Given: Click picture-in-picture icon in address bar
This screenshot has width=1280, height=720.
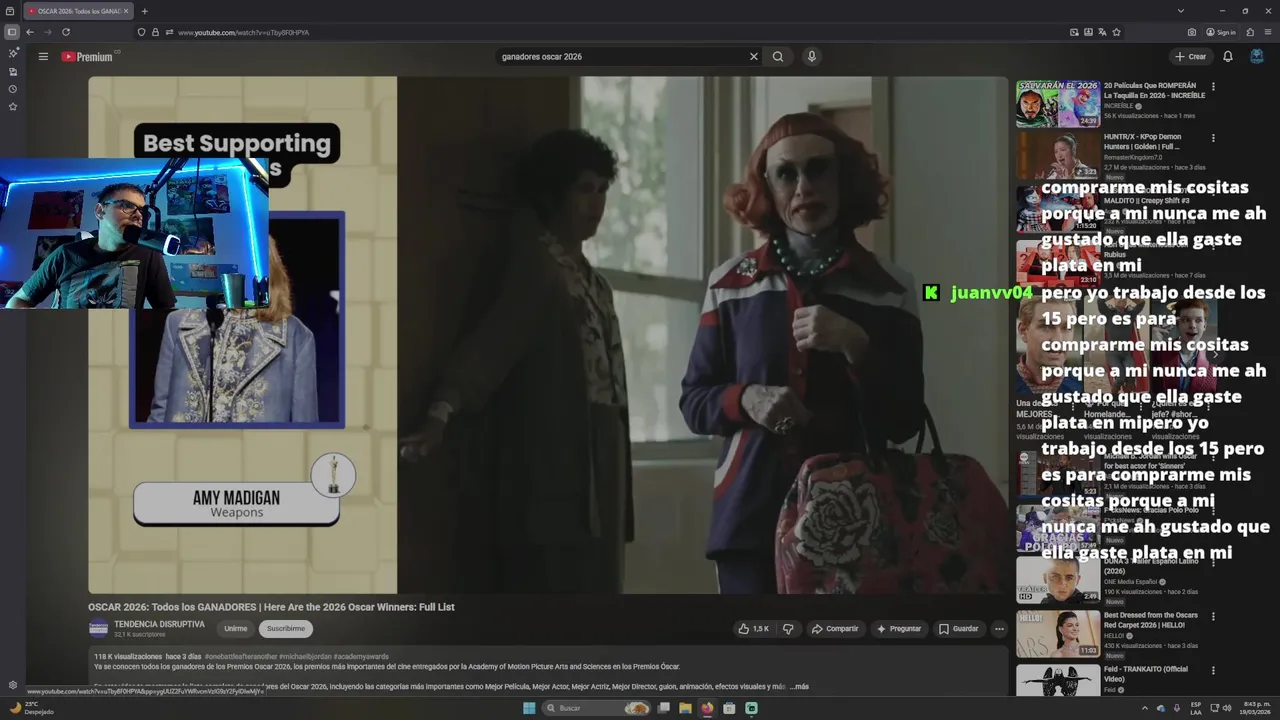Looking at the screenshot, I should [1074, 32].
